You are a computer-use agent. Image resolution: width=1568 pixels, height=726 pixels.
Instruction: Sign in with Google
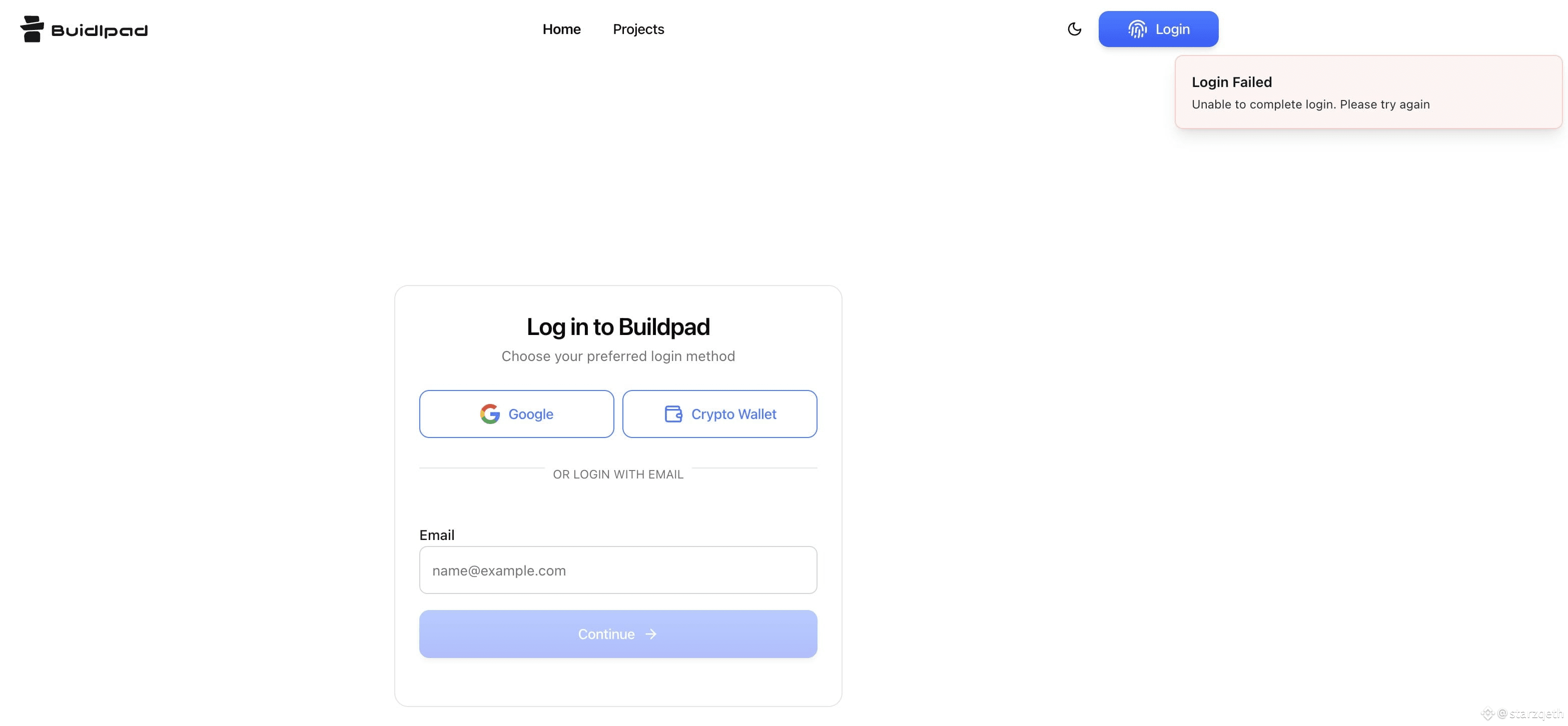tap(516, 414)
